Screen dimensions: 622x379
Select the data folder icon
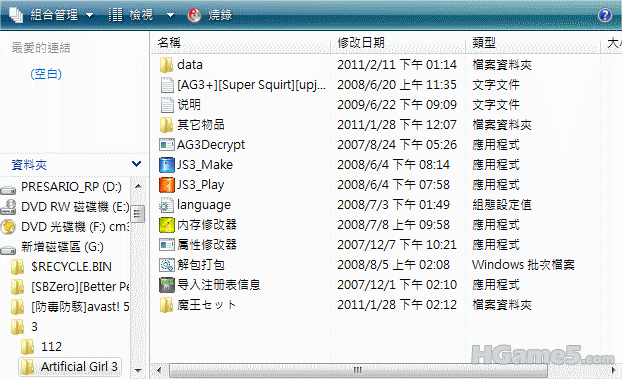166,65
